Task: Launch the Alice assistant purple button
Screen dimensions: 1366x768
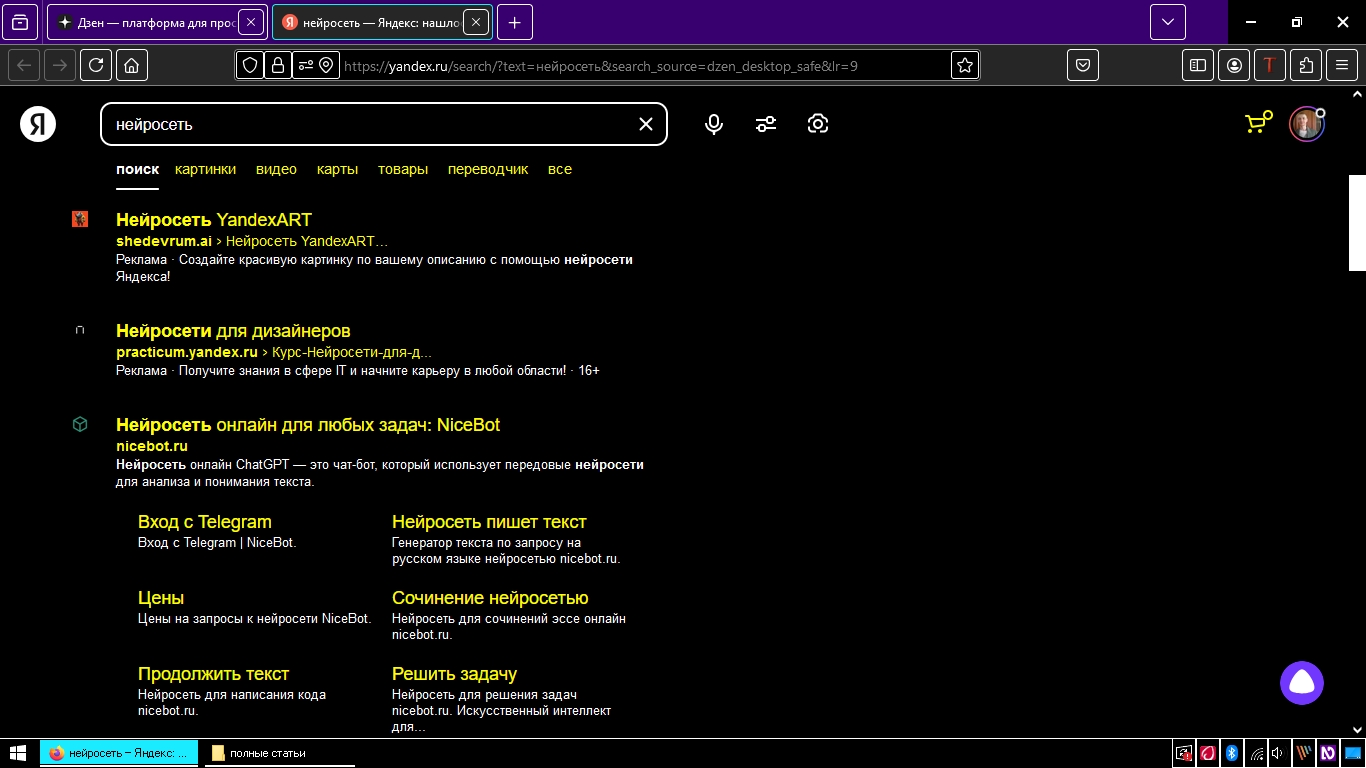Action: (x=1302, y=683)
